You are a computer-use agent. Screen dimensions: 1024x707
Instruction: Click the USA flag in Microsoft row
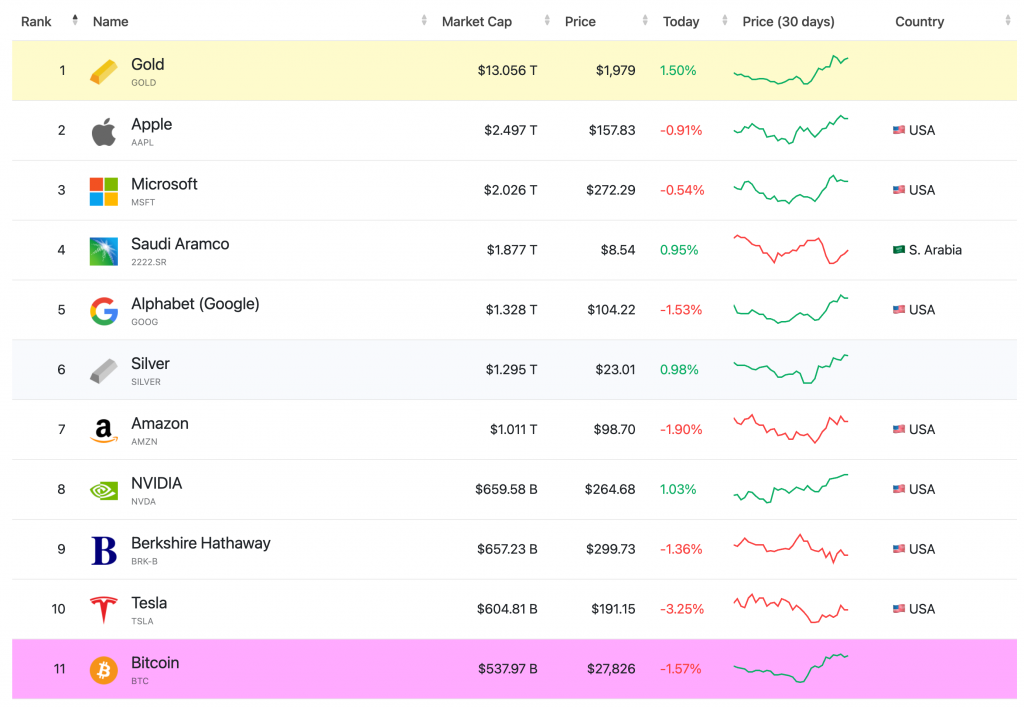899,190
